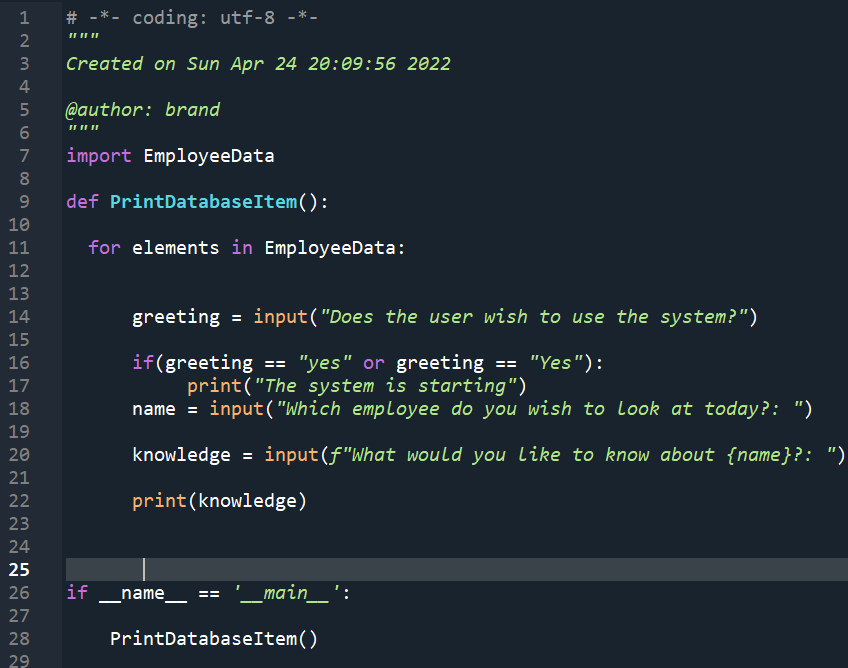The image size is (848, 668).
Task: Click the print statement on line 17
Action: [214, 385]
